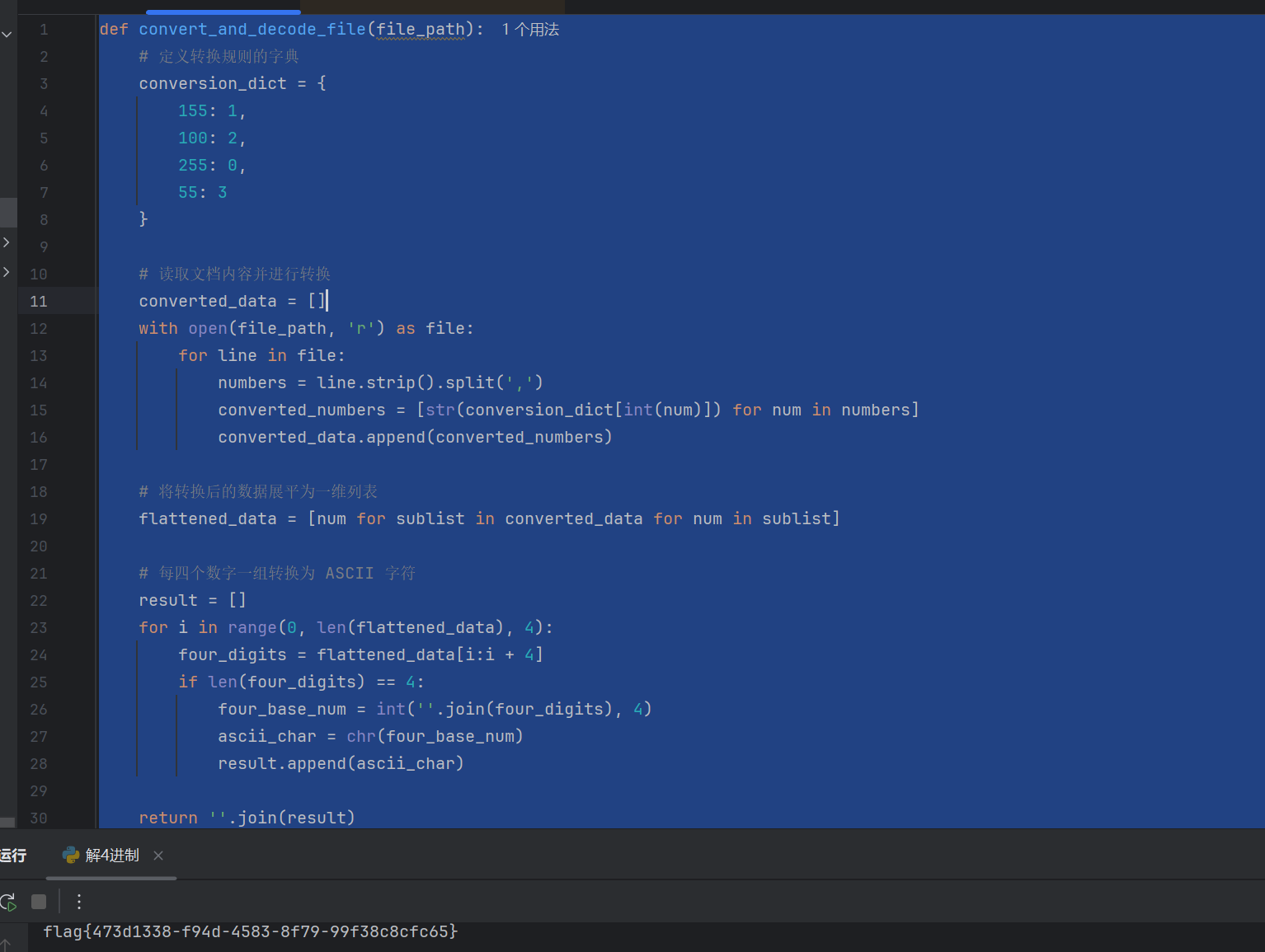Click the '255: 0,' dictionary entry
Viewport: 1265px width, 952px height.
pyautogui.click(x=212, y=165)
